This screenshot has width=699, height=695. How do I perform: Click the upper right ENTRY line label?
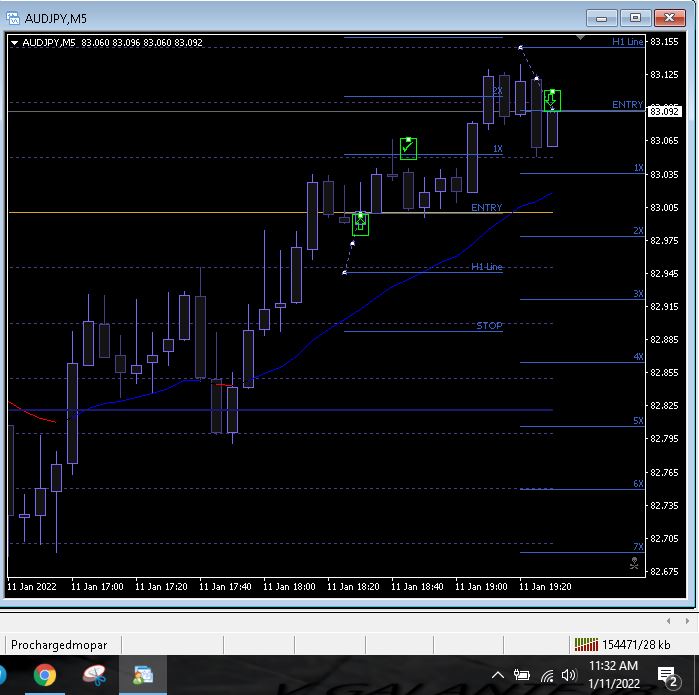[627, 104]
